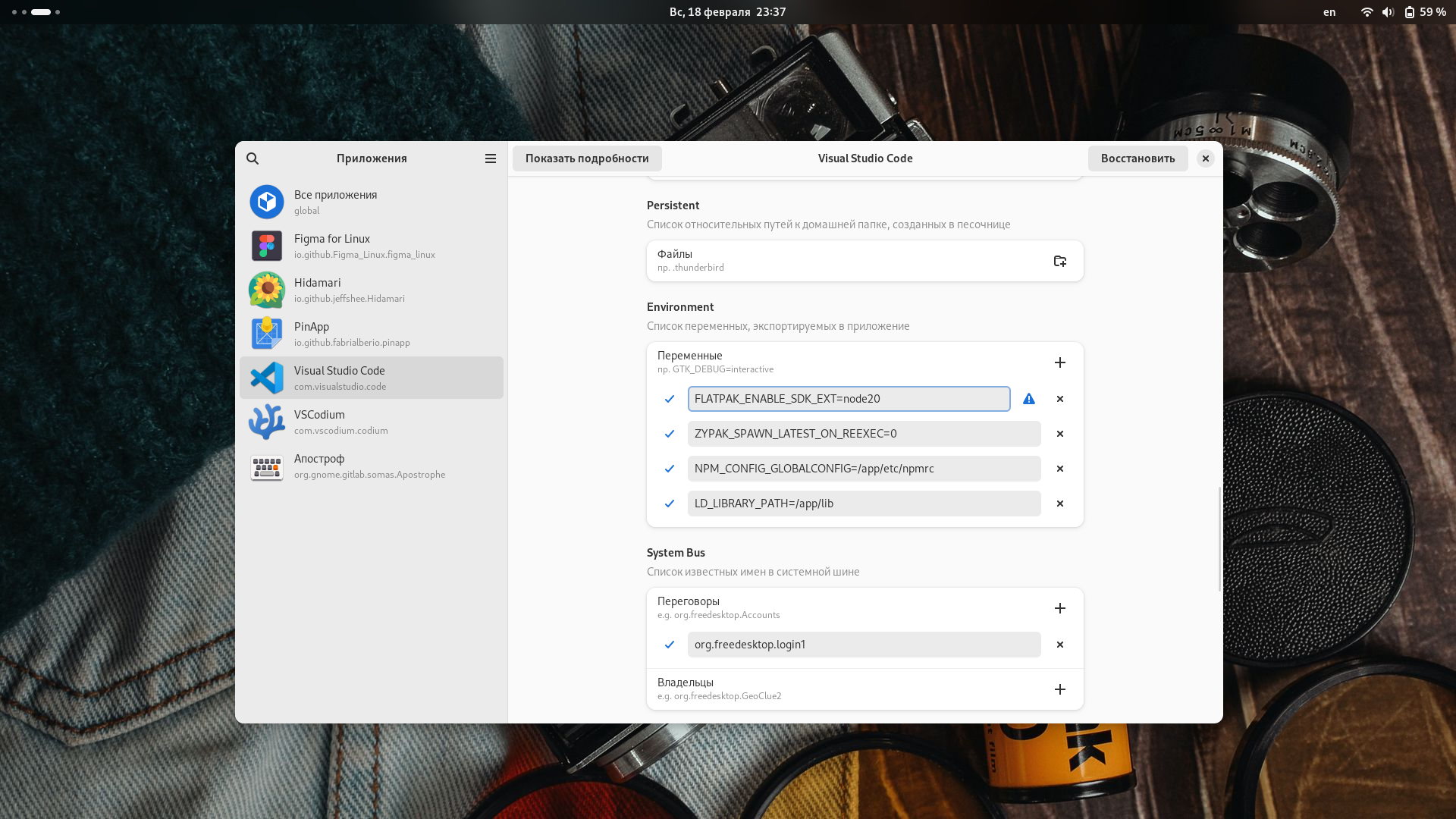Click the Hidamari sunflower icon
This screenshot has width=1456, height=819.
267,290
